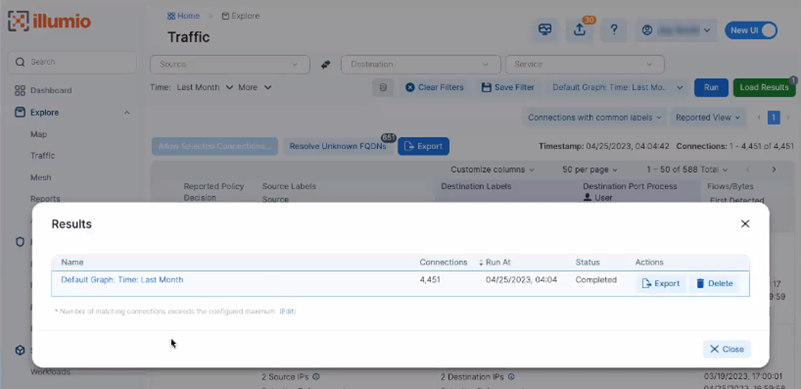Open the Source filter dropdown
The width and height of the screenshot is (801, 389).
[230, 64]
